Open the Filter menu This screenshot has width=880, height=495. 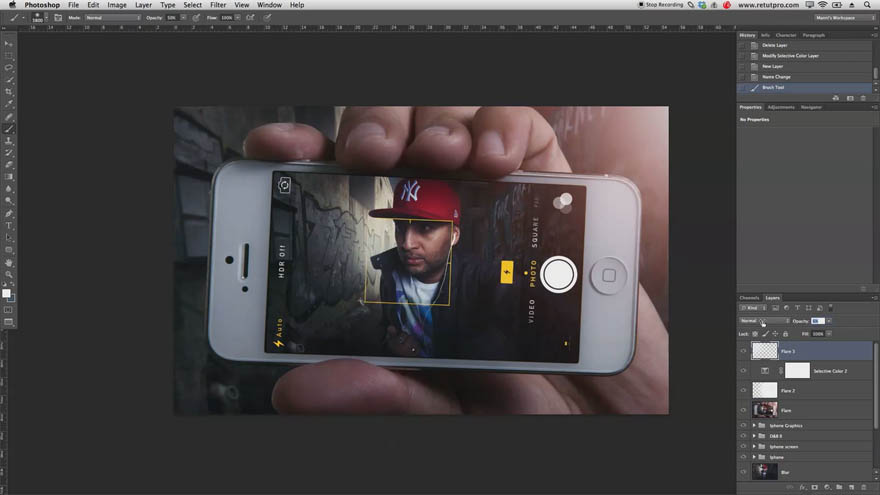218,5
